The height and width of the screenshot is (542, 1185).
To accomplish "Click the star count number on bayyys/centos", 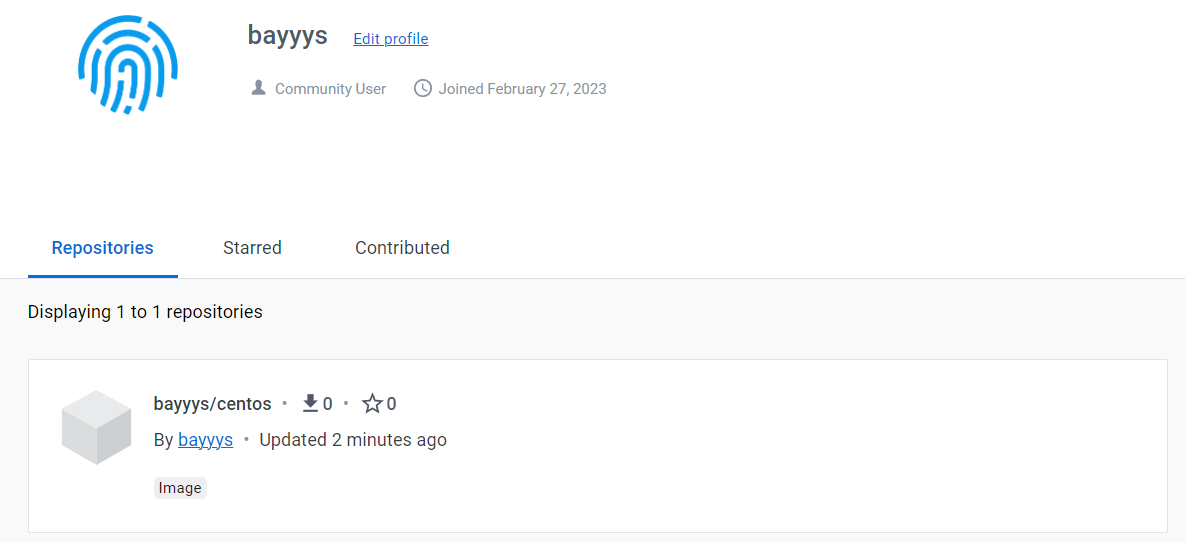I will click(391, 404).
